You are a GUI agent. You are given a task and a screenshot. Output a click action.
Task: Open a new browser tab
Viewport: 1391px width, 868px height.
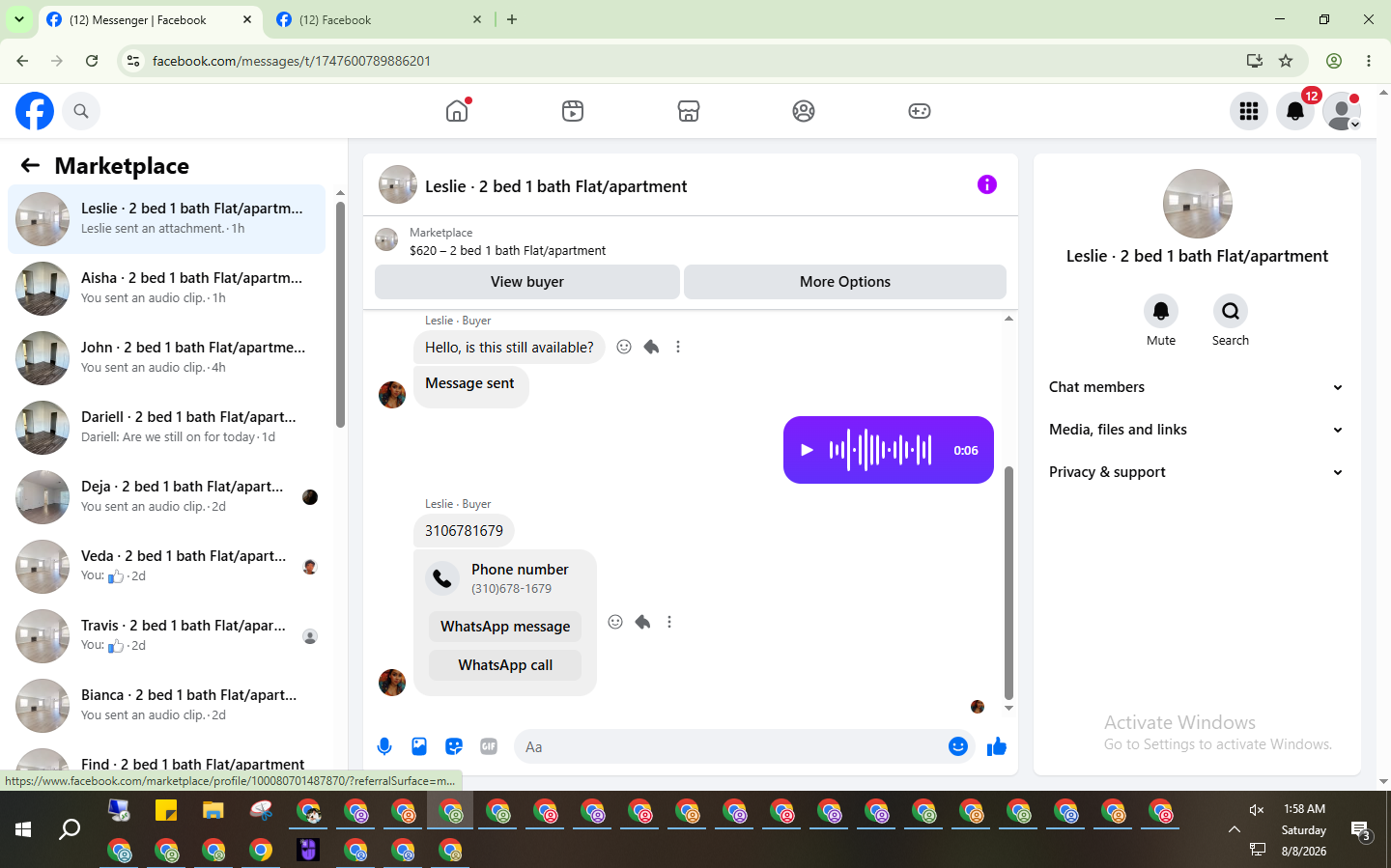512,19
